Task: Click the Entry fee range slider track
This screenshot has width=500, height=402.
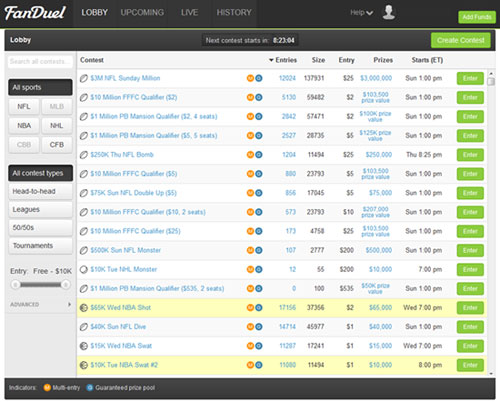Action: 40,285
